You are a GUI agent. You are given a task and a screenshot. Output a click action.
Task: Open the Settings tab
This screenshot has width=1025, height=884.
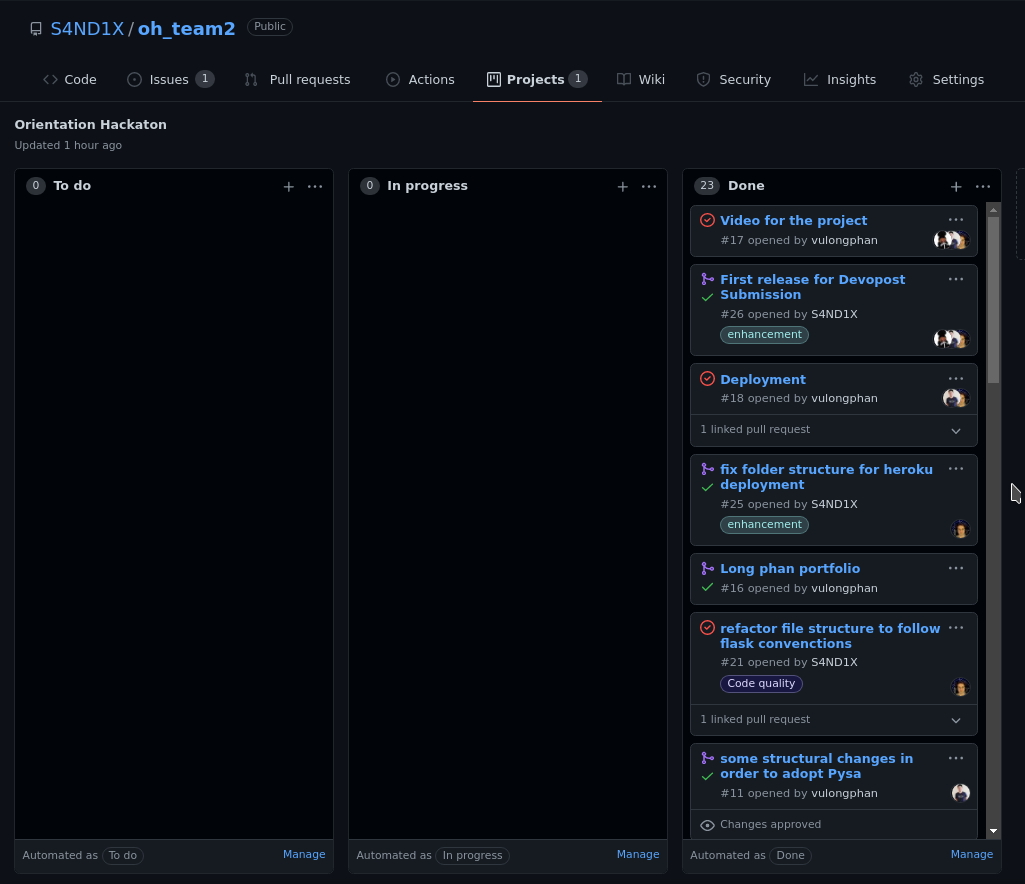[946, 80]
